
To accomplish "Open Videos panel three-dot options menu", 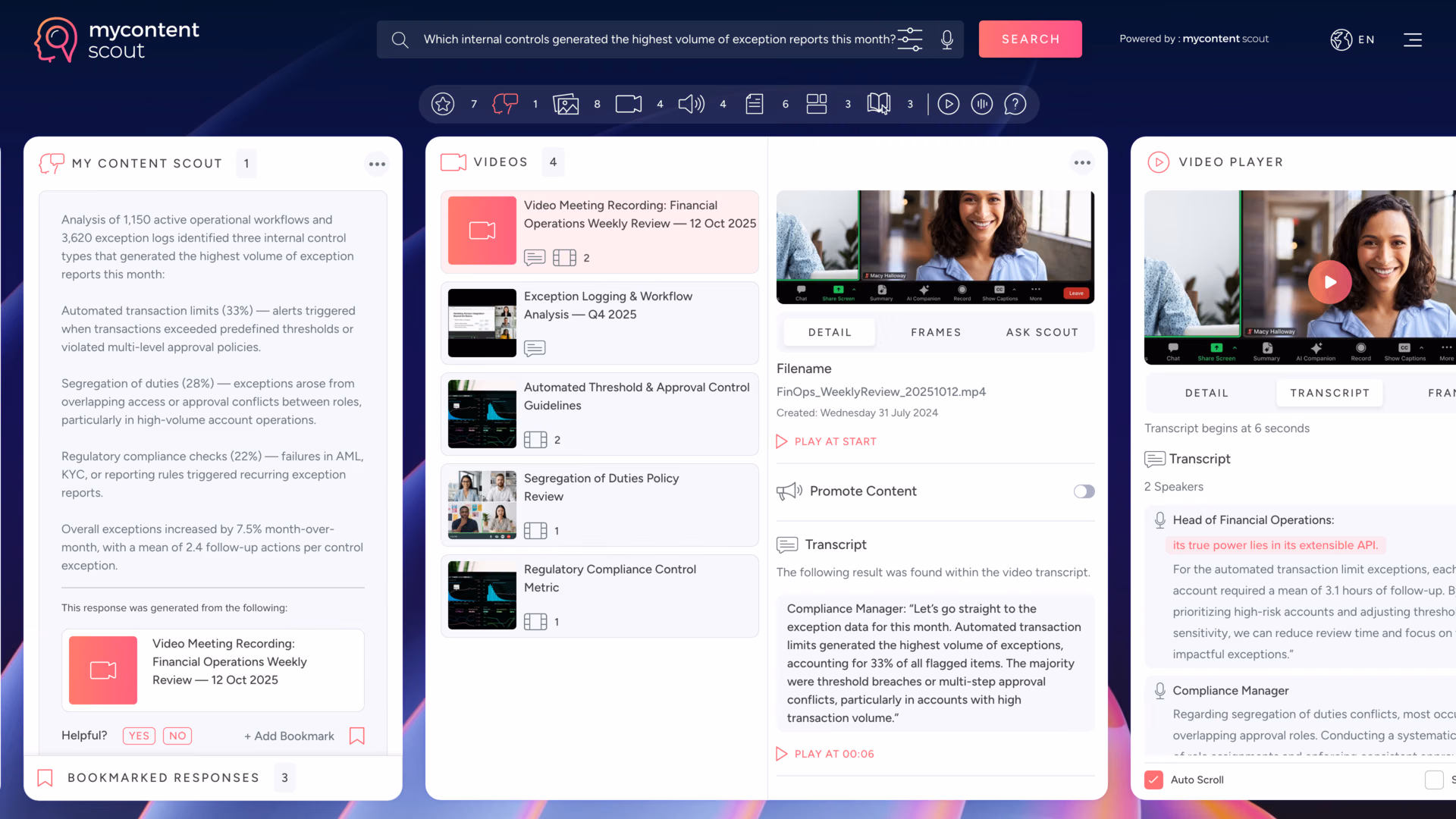I will [x=1082, y=162].
